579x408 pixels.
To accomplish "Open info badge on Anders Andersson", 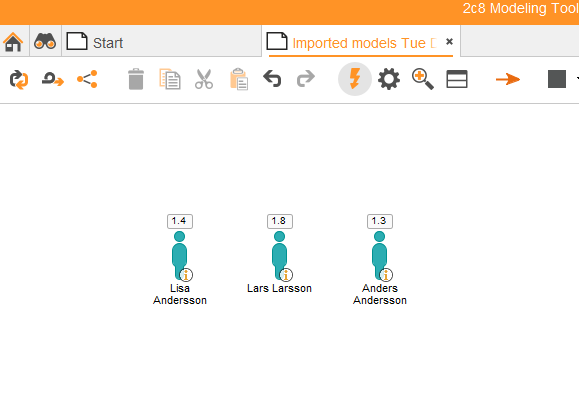I will (x=386, y=275).
